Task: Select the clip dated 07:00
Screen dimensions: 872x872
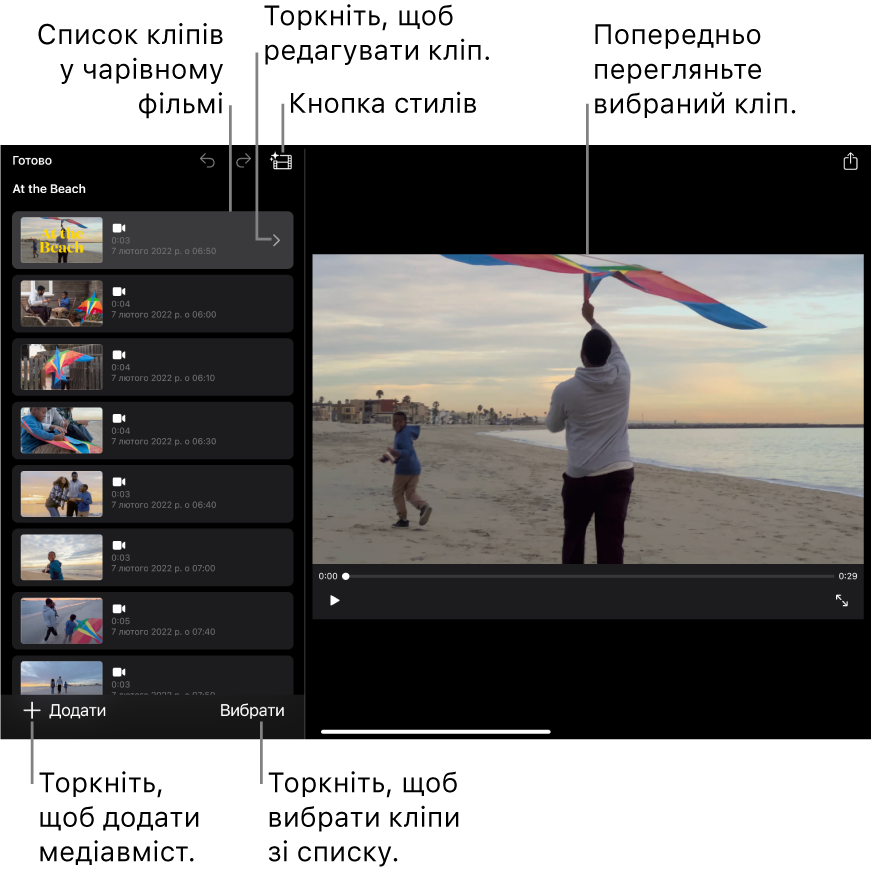Action: 152,557
